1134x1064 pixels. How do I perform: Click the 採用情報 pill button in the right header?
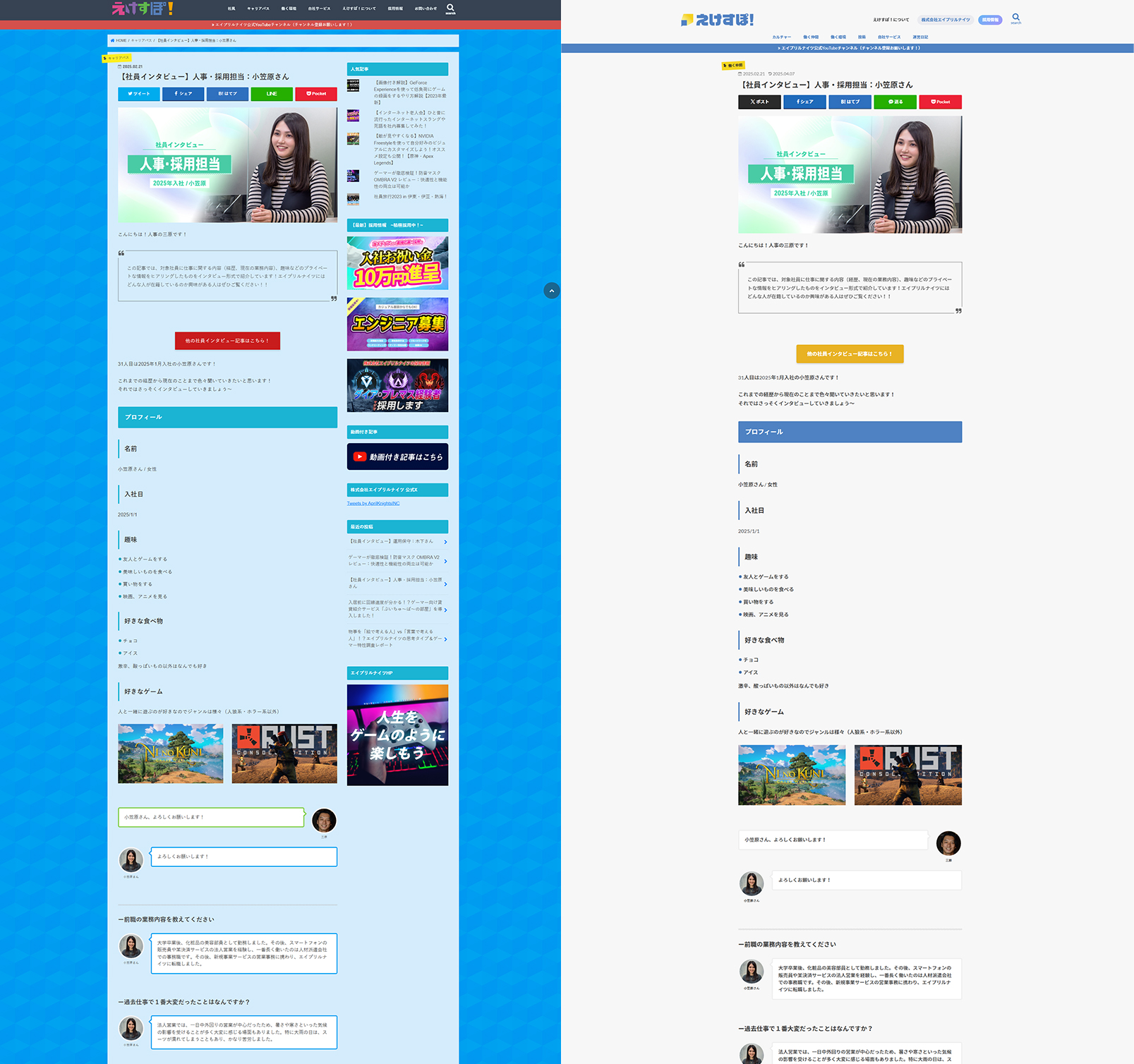point(989,20)
